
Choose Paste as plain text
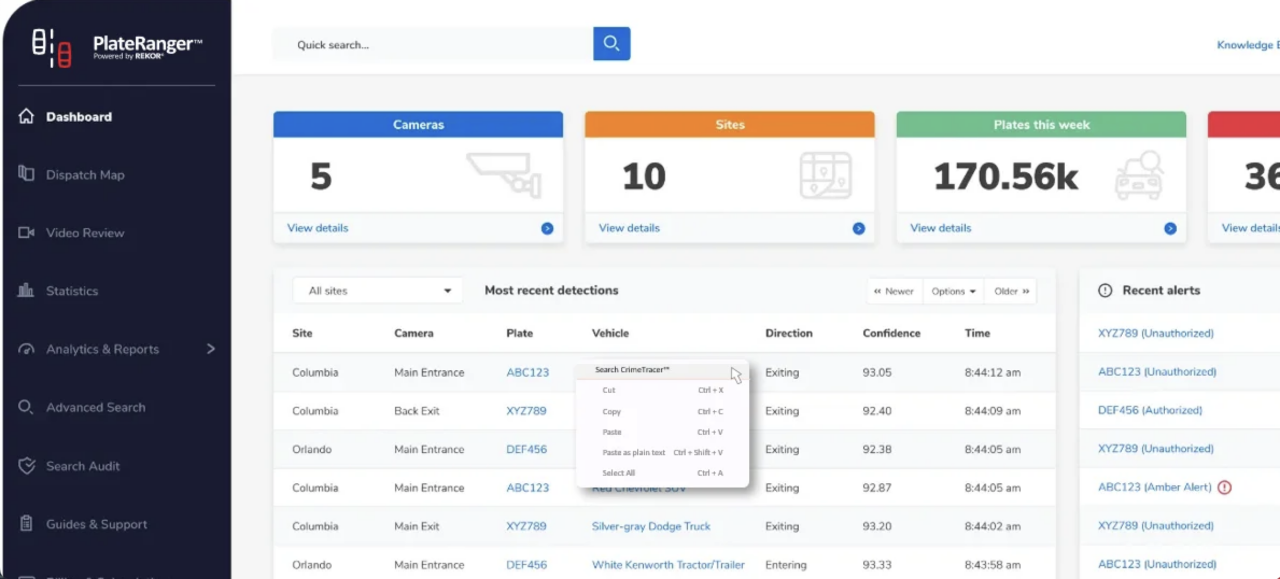661,452
